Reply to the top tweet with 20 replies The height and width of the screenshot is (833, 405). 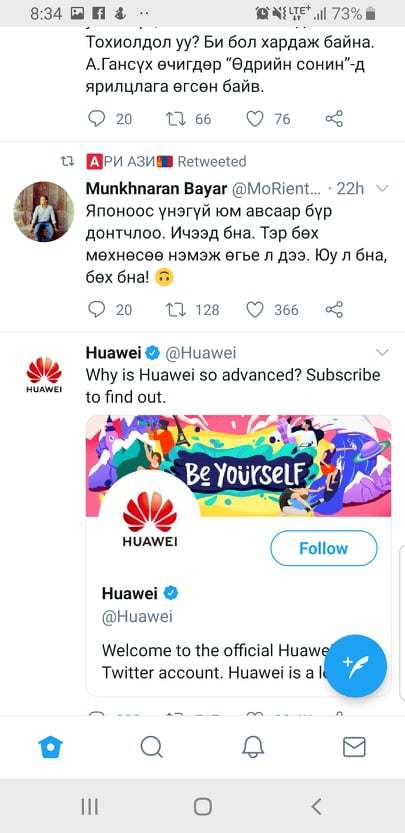pos(96,118)
